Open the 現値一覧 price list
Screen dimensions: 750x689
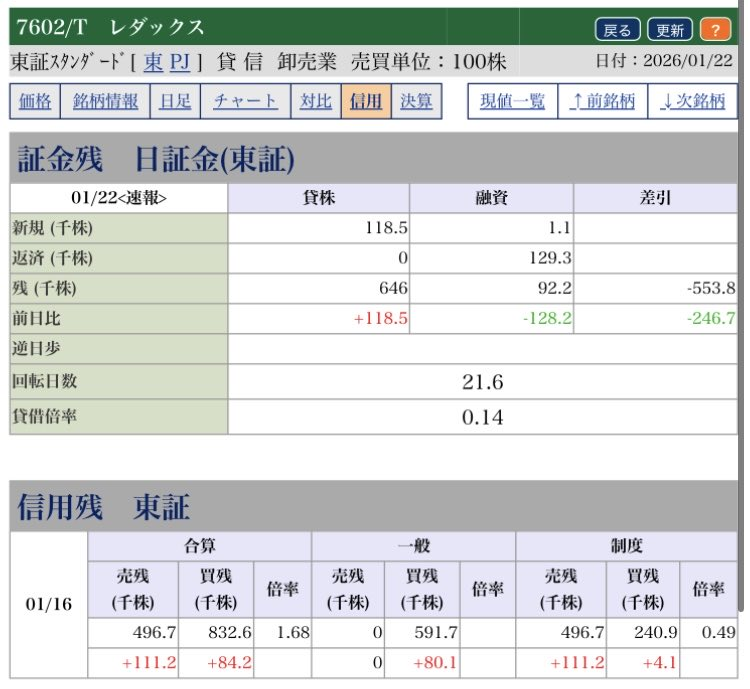(x=510, y=101)
